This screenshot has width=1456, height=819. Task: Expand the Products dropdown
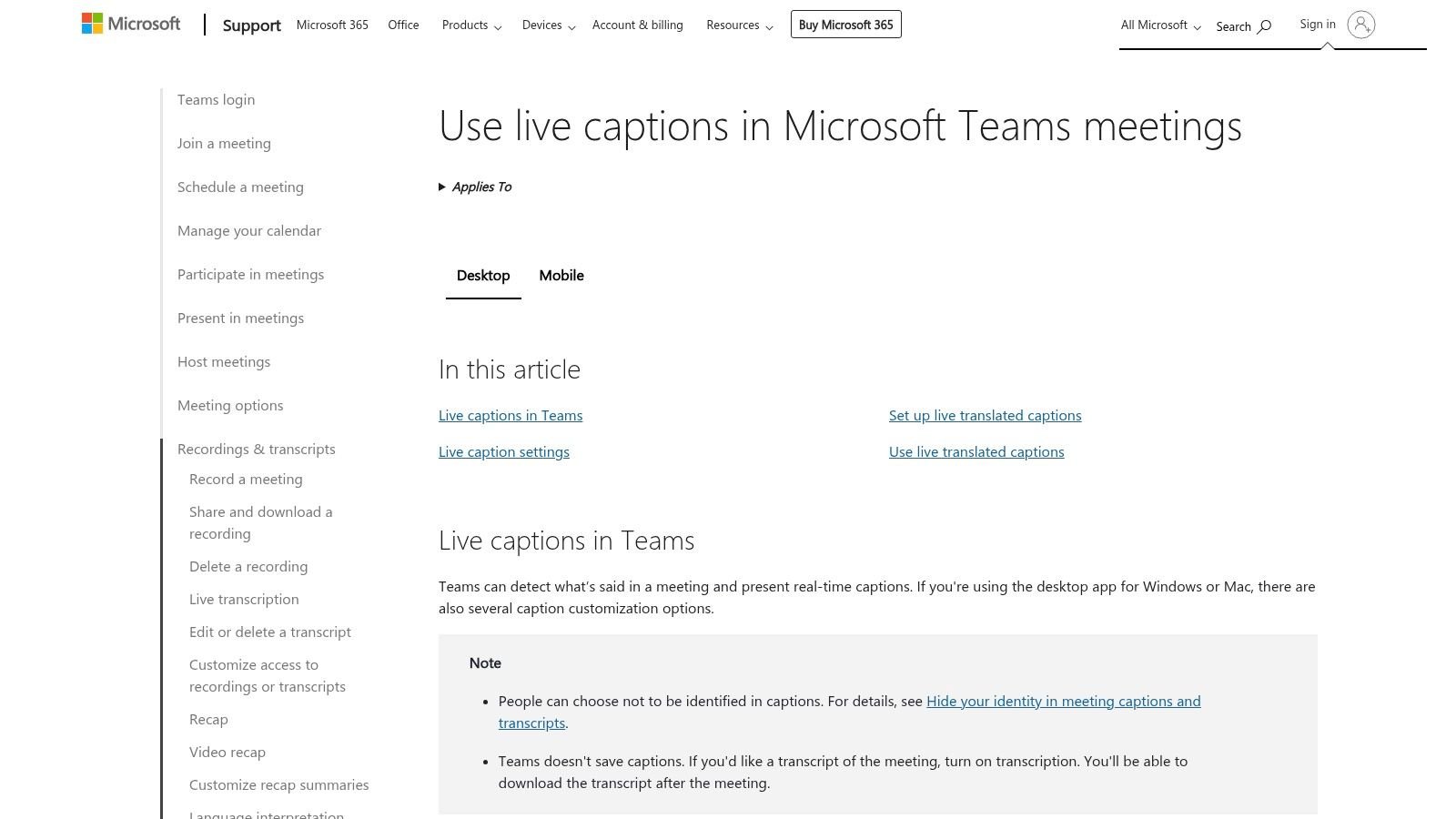[x=471, y=25]
